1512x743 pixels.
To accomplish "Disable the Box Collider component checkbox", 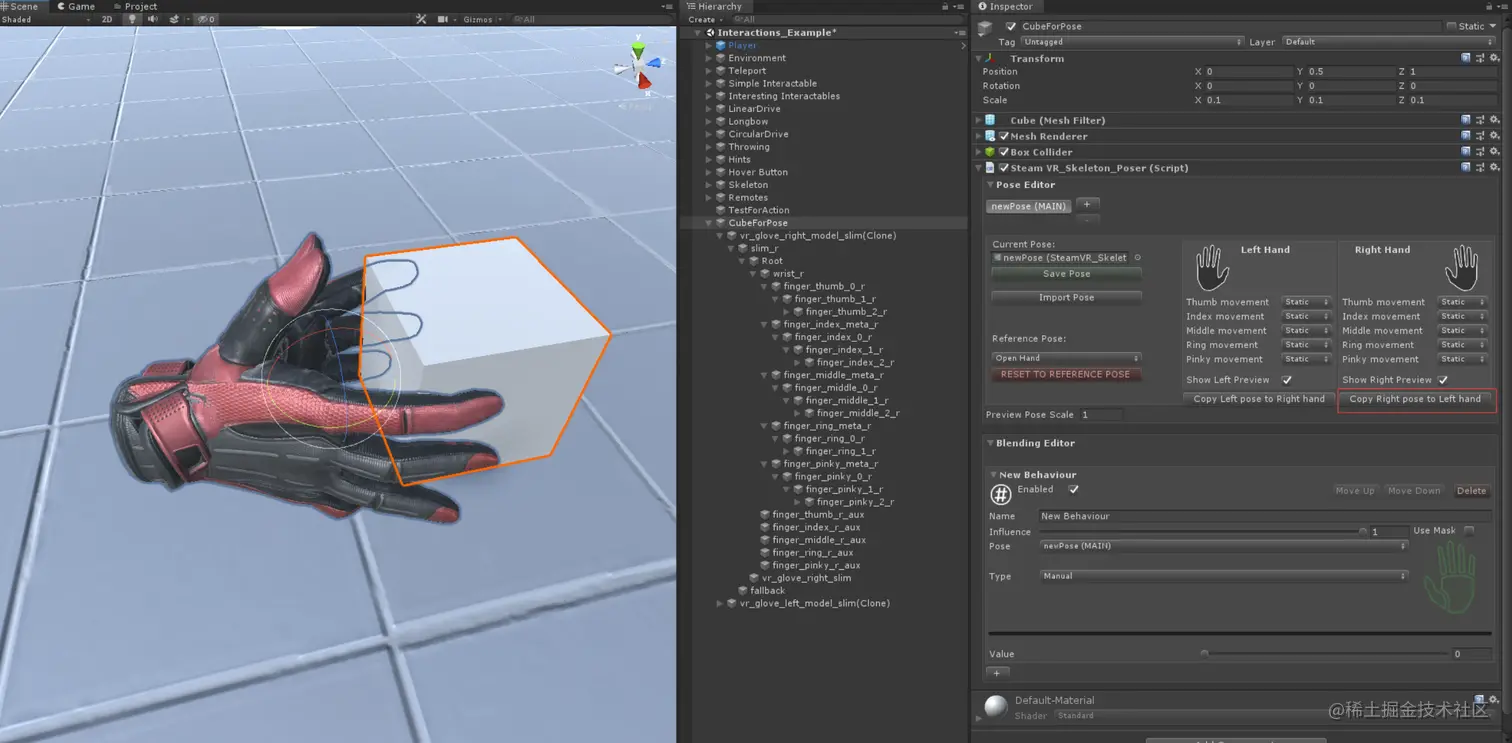I will click(x=1003, y=152).
